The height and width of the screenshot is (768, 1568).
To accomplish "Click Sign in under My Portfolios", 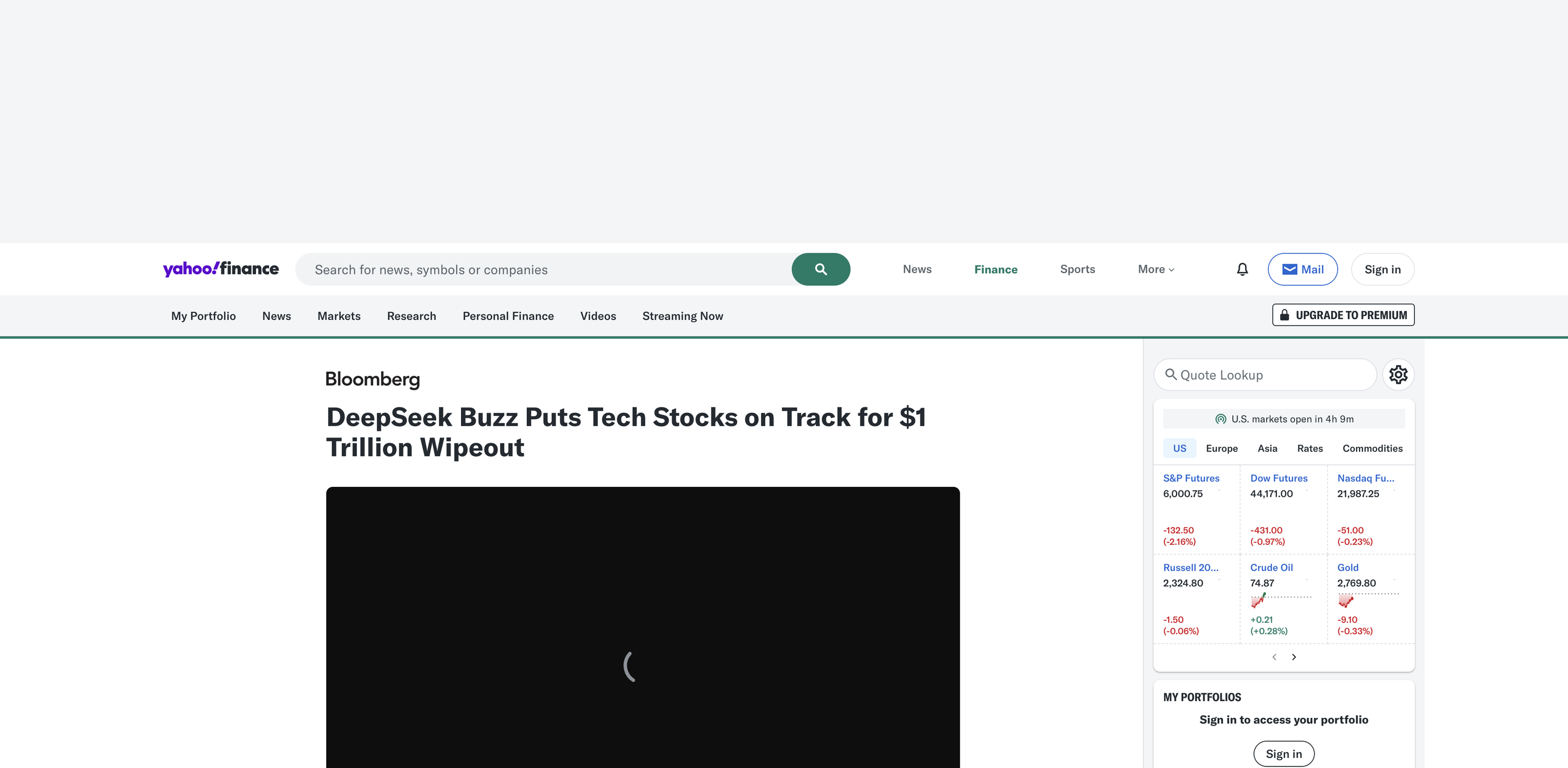I will (1284, 753).
